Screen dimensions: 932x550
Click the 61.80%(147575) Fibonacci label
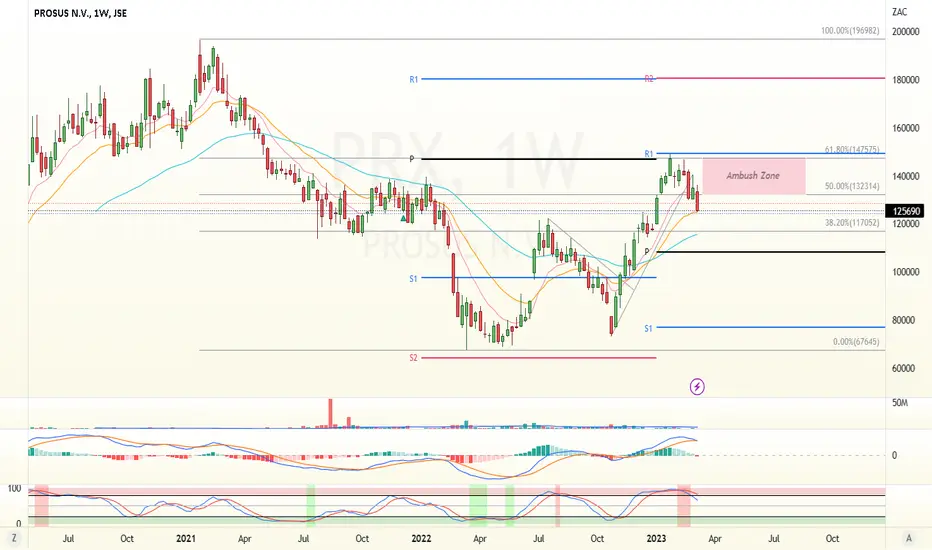coord(852,150)
